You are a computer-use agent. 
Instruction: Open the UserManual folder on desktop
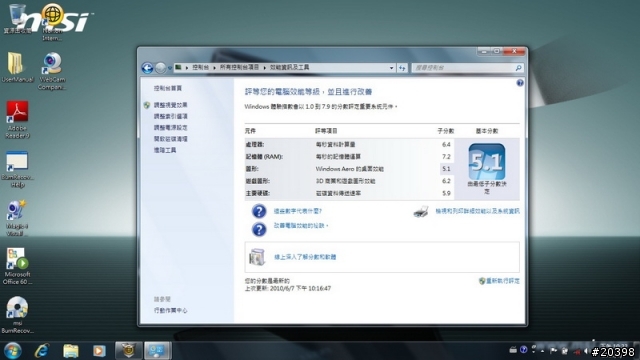point(17,68)
